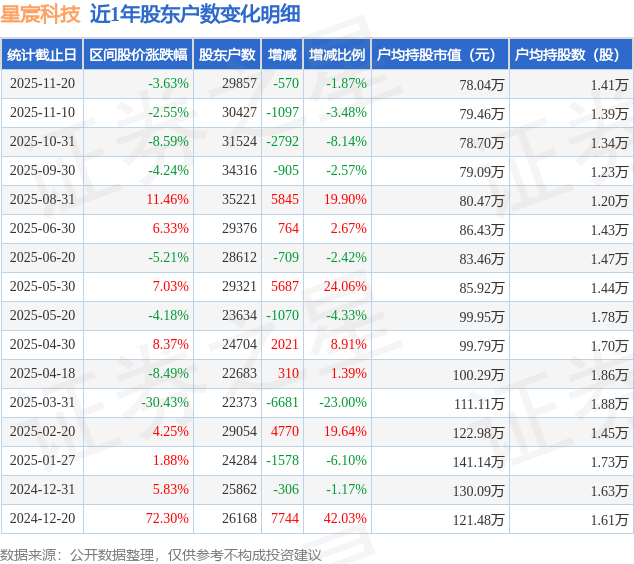Select the 区间股价涨跌幅 column header
The width and height of the screenshot is (634, 564).
point(138,55)
